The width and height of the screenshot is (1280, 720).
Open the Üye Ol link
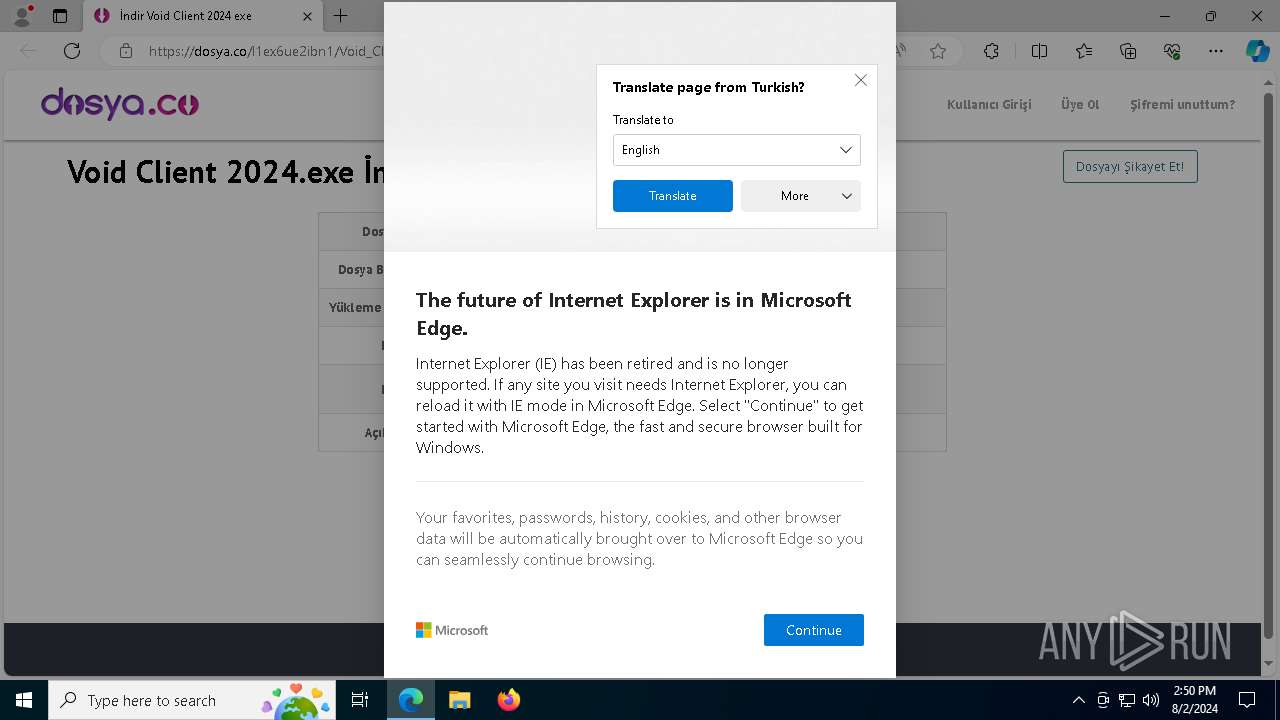(x=1080, y=104)
